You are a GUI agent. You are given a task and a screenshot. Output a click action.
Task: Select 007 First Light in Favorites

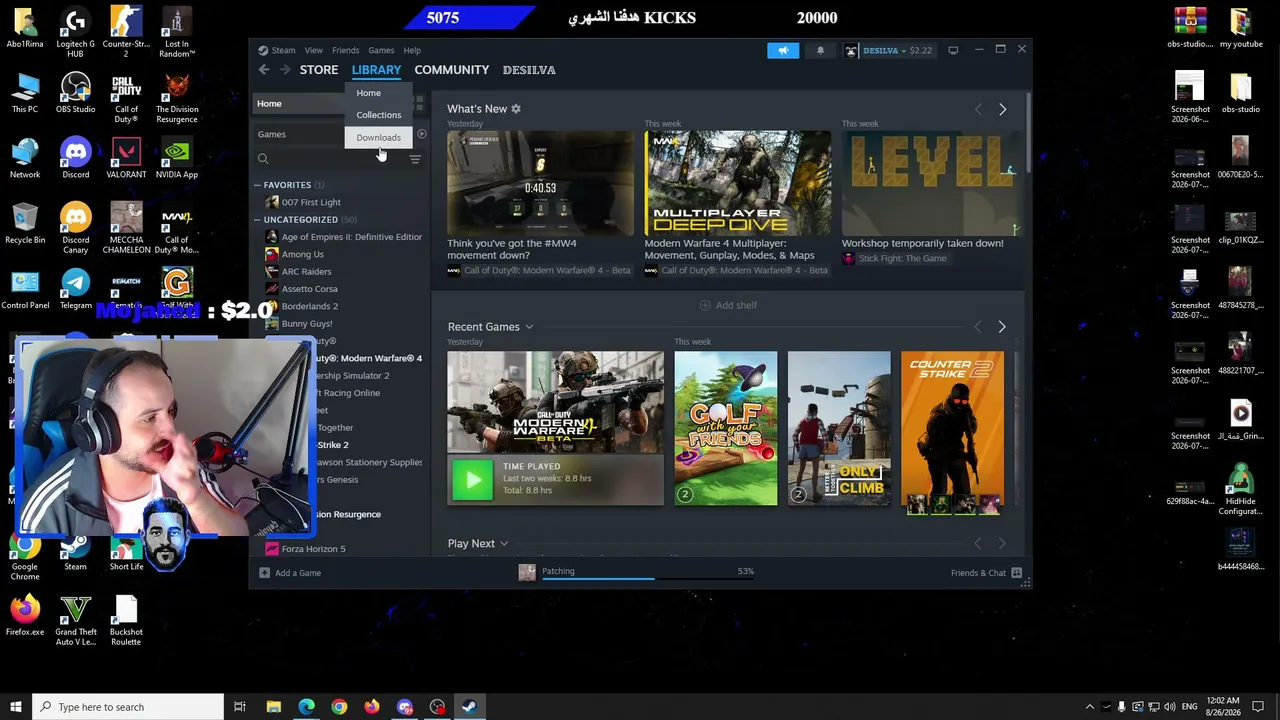[x=311, y=202]
